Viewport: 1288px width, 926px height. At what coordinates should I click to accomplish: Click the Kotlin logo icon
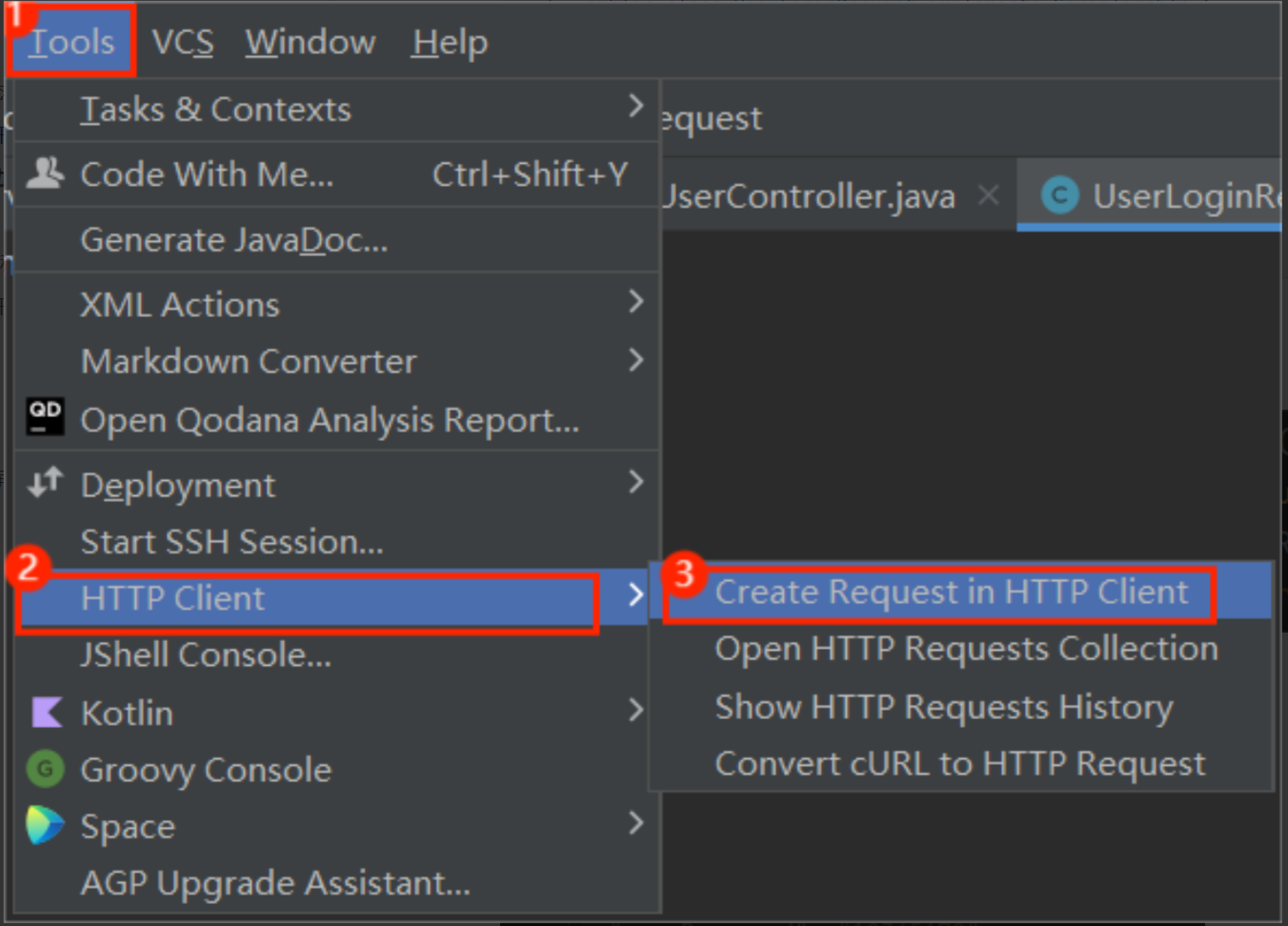click(x=46, y=712)
